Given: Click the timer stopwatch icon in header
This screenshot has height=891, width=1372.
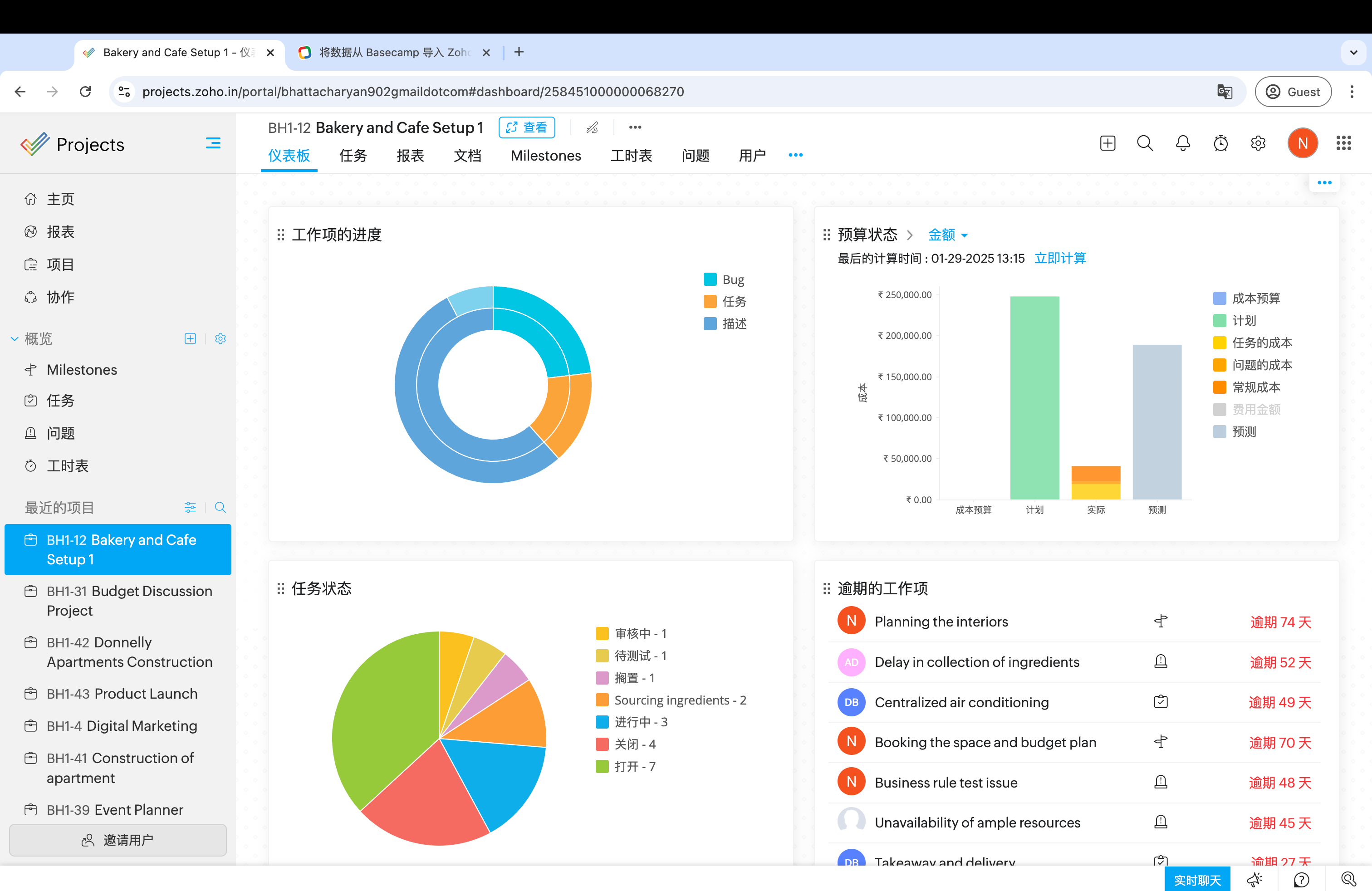Looking at the screenshot, I should pos(1220,143).
